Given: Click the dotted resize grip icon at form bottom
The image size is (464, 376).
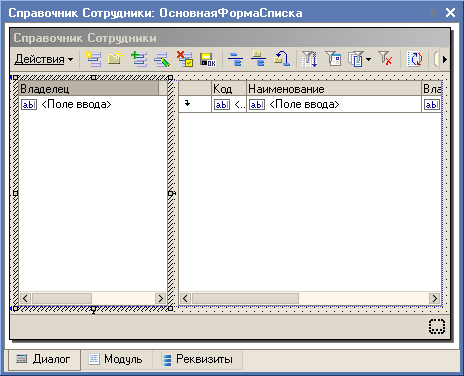Looking at the screenshot, I should point(437,326).
